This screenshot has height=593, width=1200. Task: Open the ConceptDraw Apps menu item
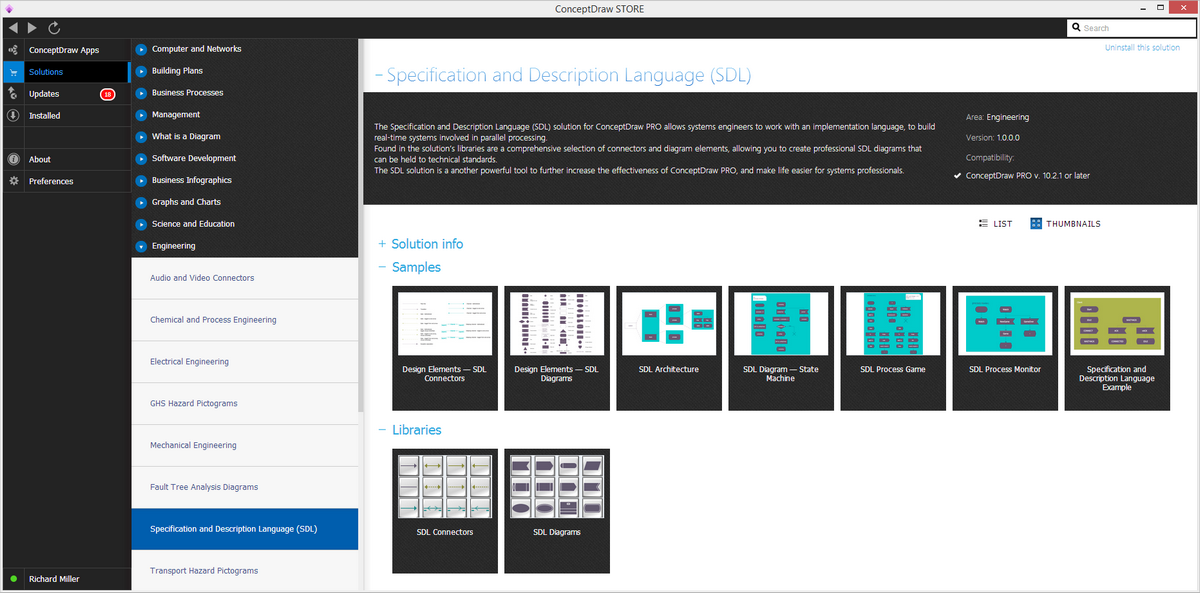[x=64, y=50]
